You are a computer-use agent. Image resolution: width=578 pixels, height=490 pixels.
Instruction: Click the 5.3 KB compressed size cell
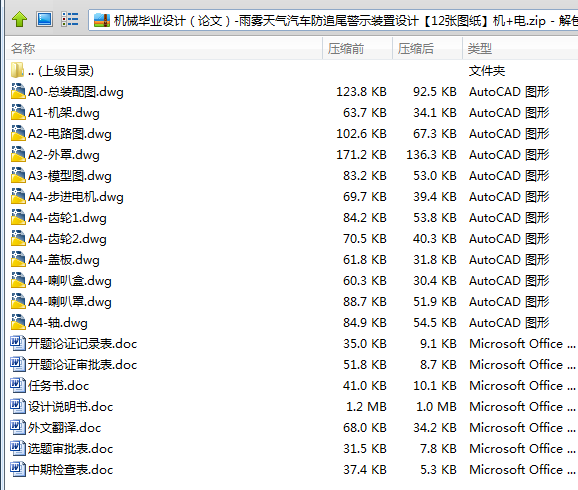(x=438, y=470)
